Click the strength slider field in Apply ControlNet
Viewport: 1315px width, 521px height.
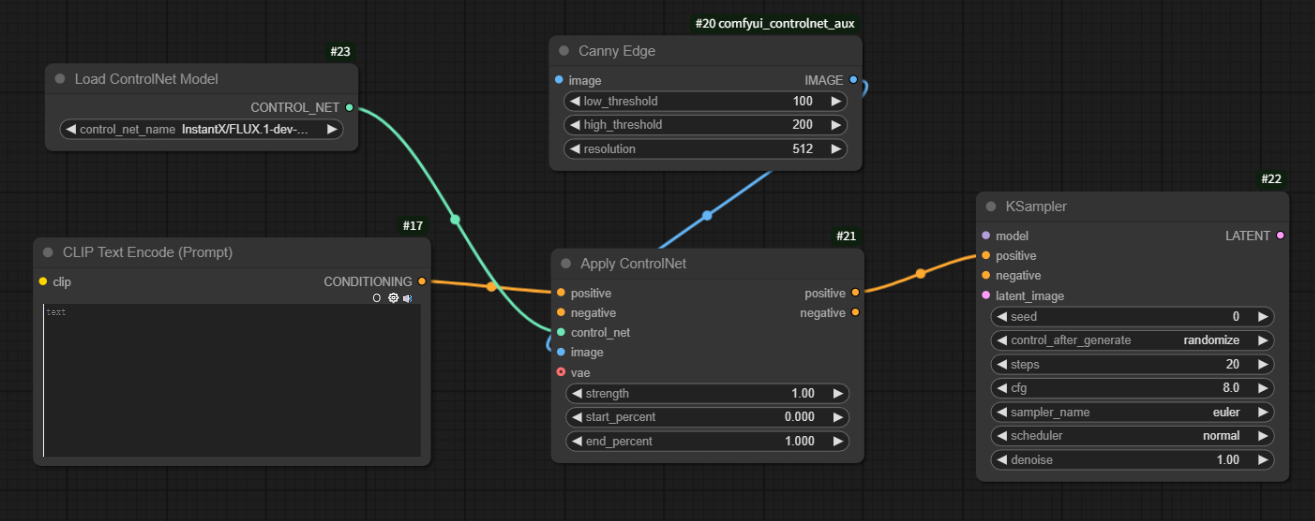[x=707, y=394]
